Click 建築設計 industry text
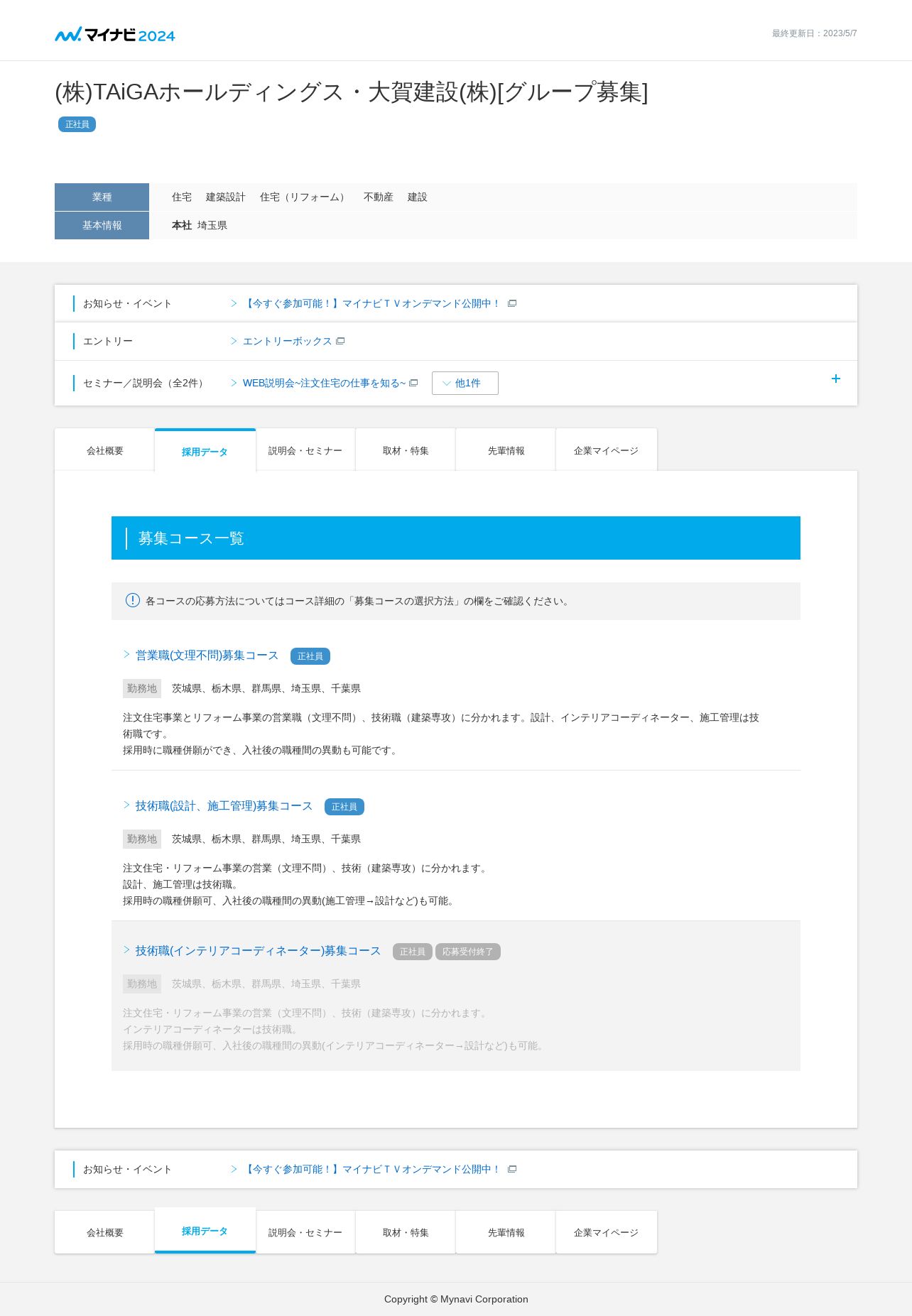Screen dimensions: 912x1316 (x=226, y=197)
